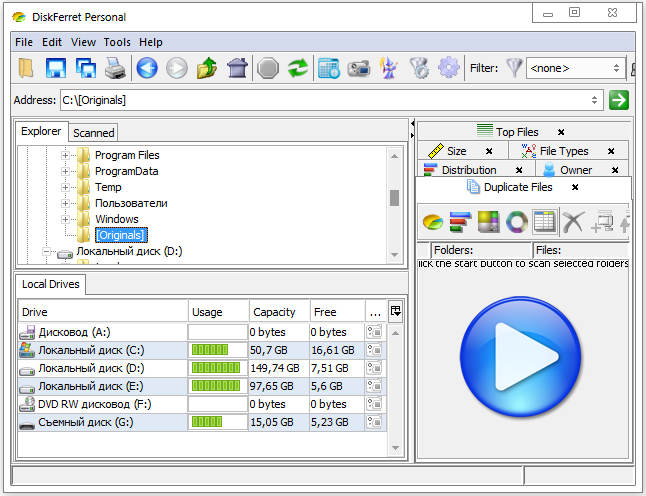646x496 pixels.
Task: Open the Edit menu
Action: (52, 42)
